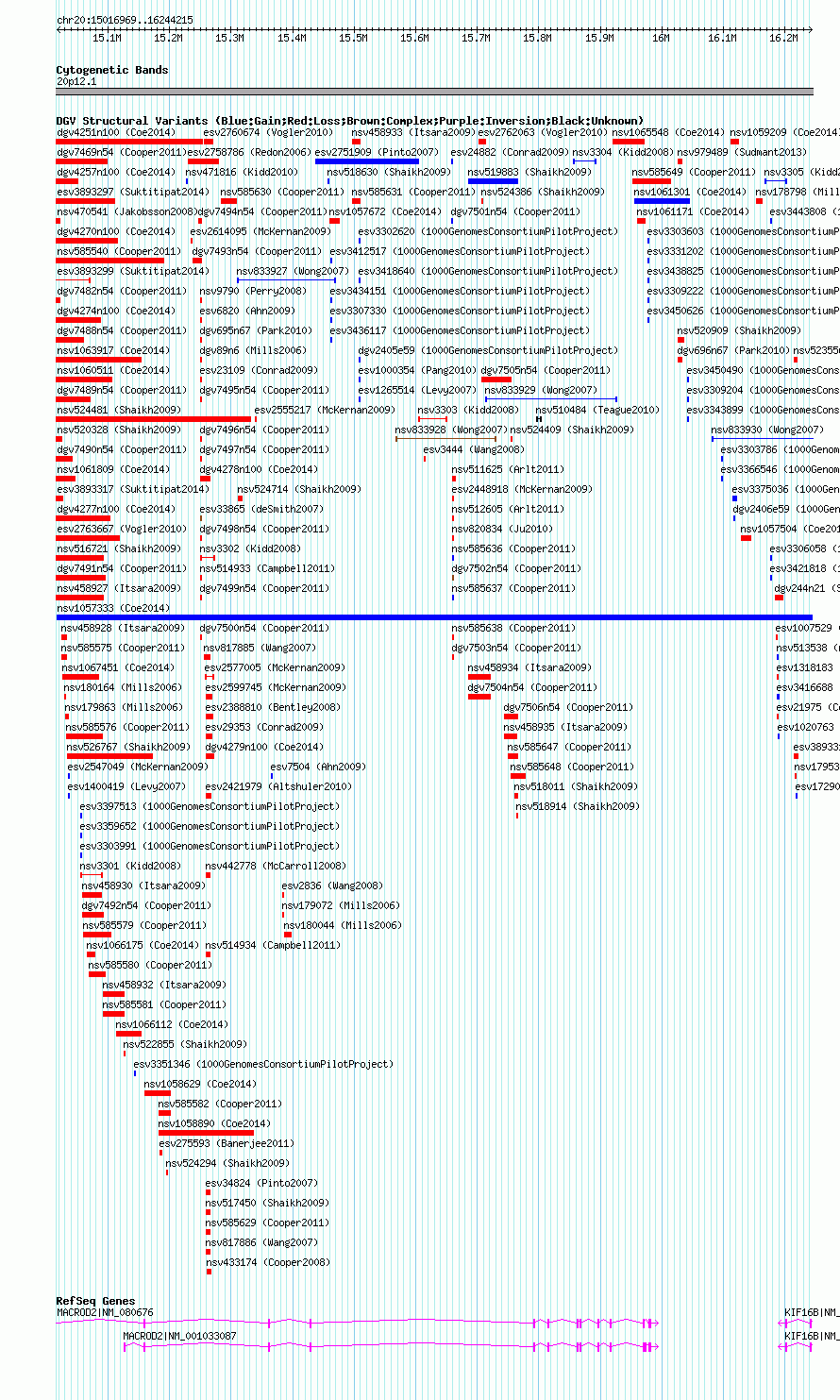Click the blue bar under esv2751909 (Pinto2007)
Image resolution: width=840 pixels, height=1400 pixels.
(367, 161)
